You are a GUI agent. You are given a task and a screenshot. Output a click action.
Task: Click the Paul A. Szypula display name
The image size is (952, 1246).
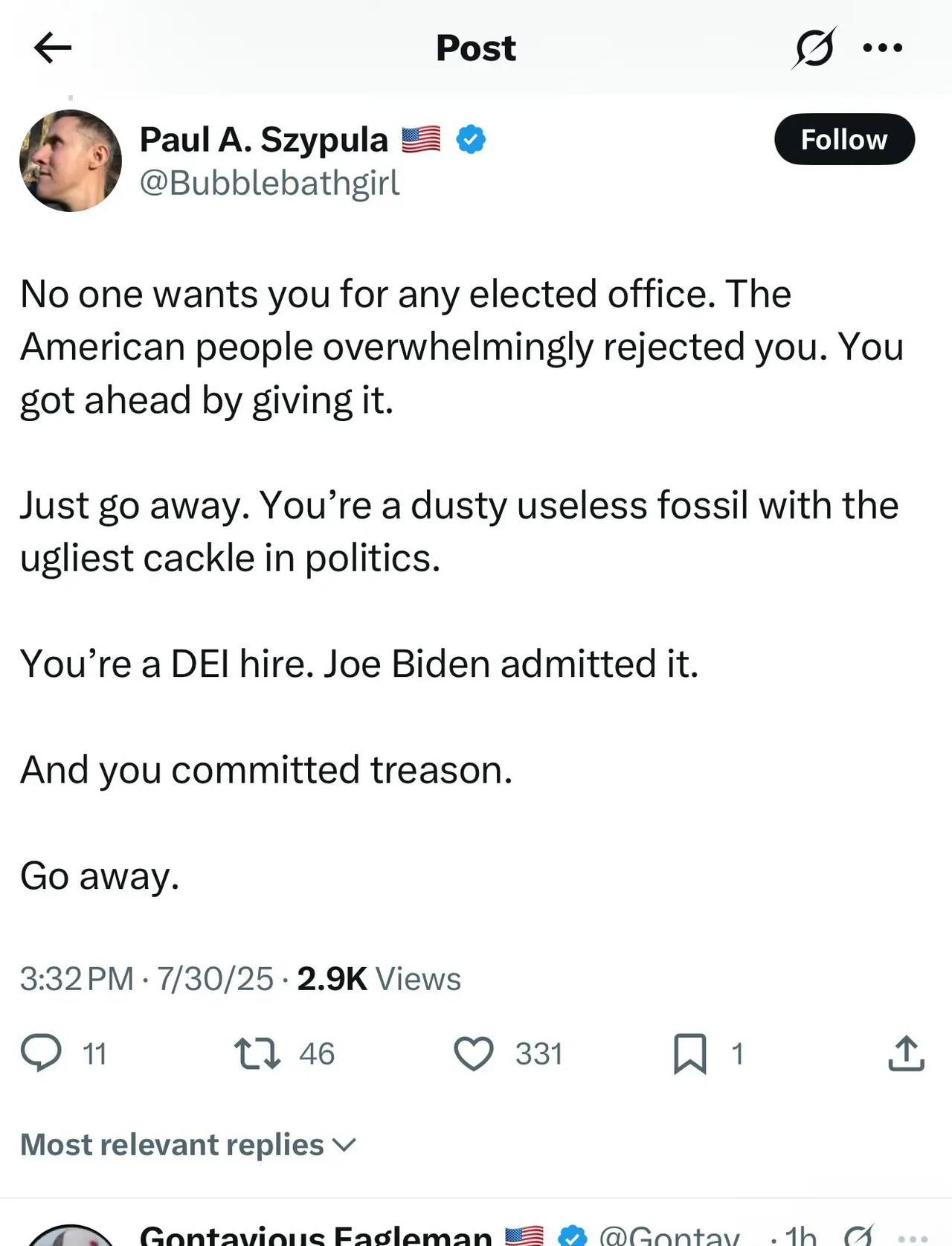pos(264,139)
